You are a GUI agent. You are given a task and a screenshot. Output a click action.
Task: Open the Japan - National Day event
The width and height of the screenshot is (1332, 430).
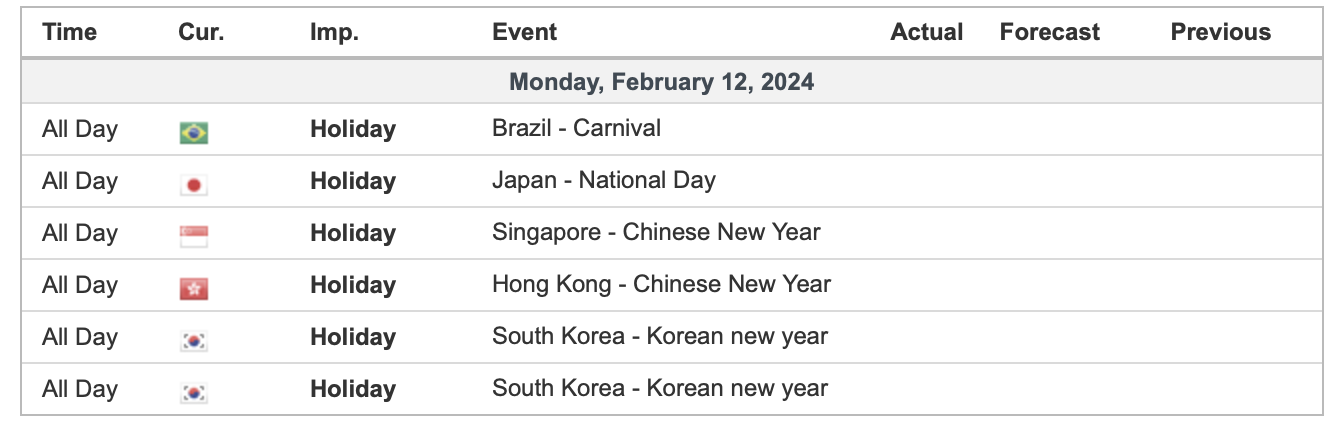tap(604, 180)
